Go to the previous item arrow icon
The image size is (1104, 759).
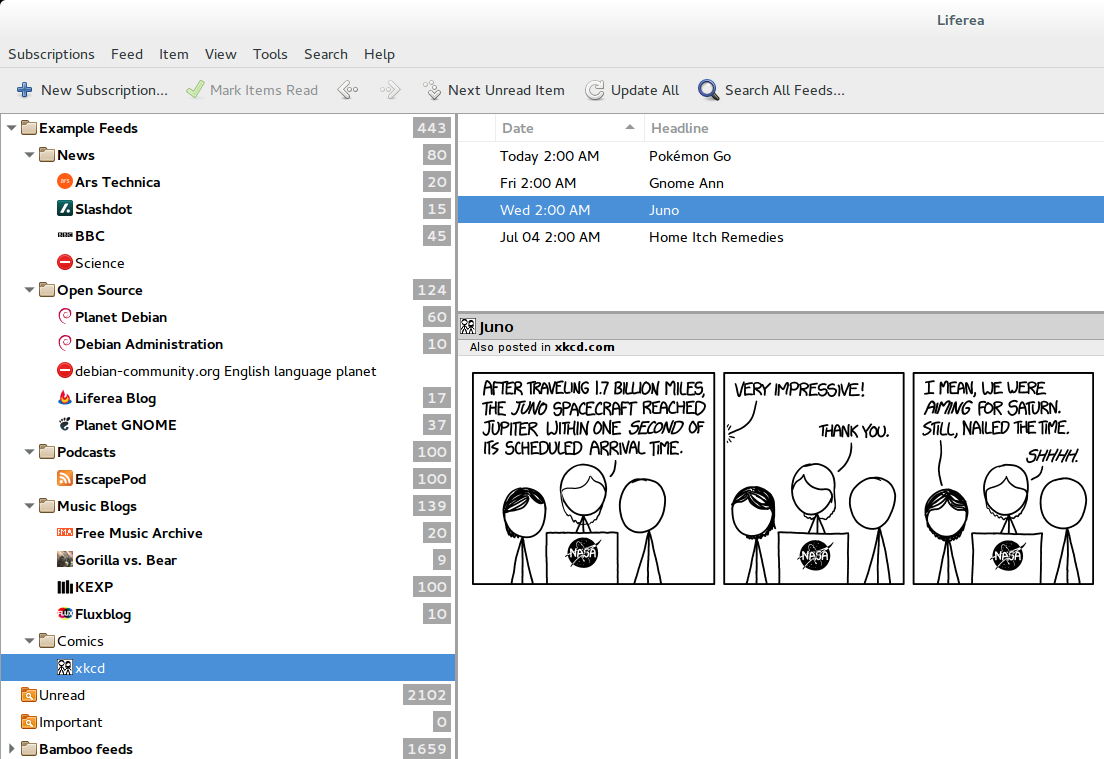tap(348, 90)
